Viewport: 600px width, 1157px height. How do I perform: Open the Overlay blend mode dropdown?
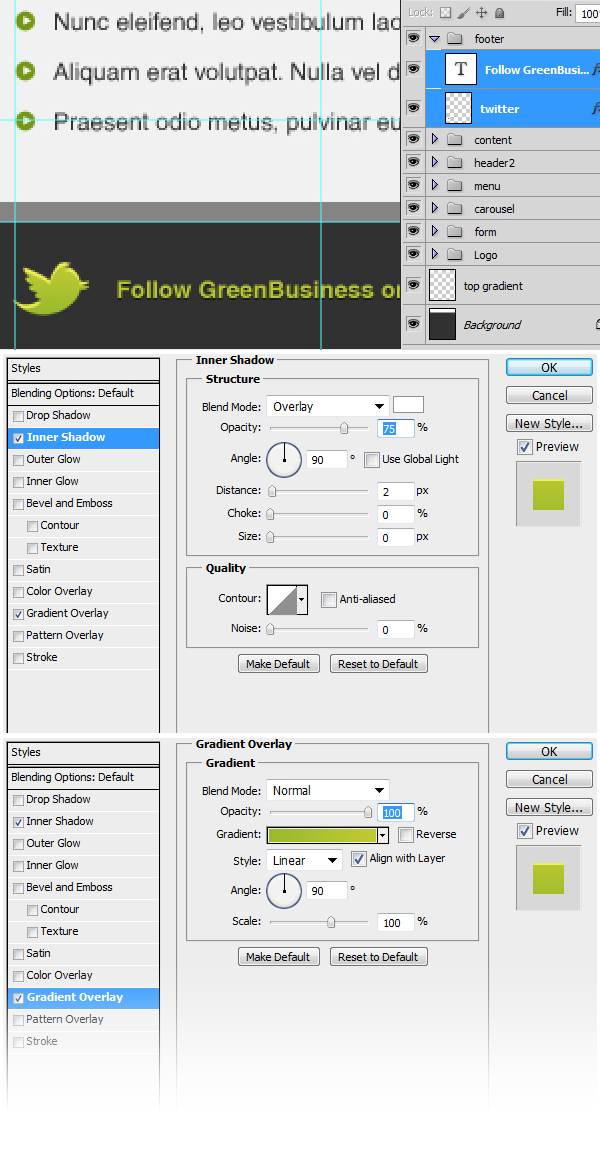[x=328, y=406]
